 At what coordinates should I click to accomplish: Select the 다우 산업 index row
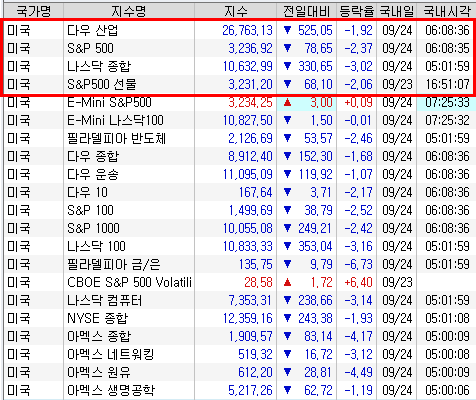pos(238,30)
